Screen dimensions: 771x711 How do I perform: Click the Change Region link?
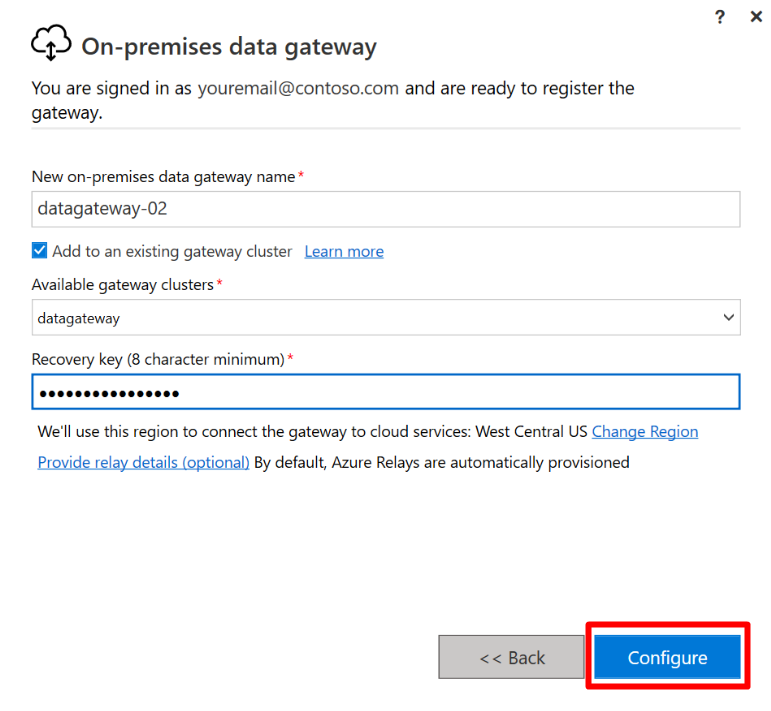(645, 432)
